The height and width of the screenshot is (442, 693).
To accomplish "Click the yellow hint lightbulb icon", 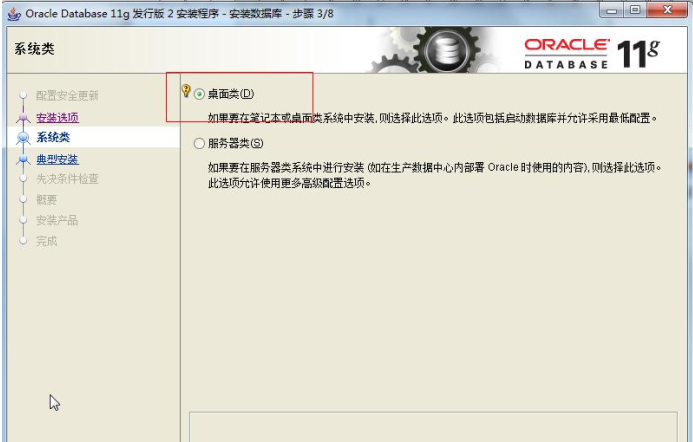I will 186,91.
